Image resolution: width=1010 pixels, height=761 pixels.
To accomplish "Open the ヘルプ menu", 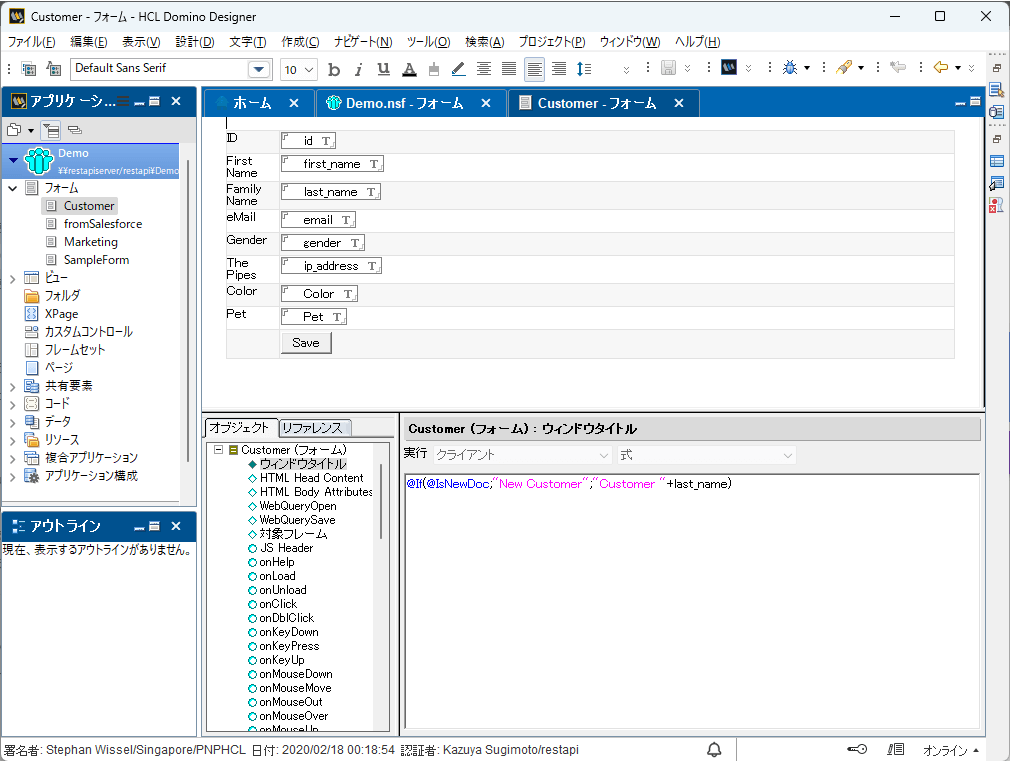I will (x=698, y=42).
